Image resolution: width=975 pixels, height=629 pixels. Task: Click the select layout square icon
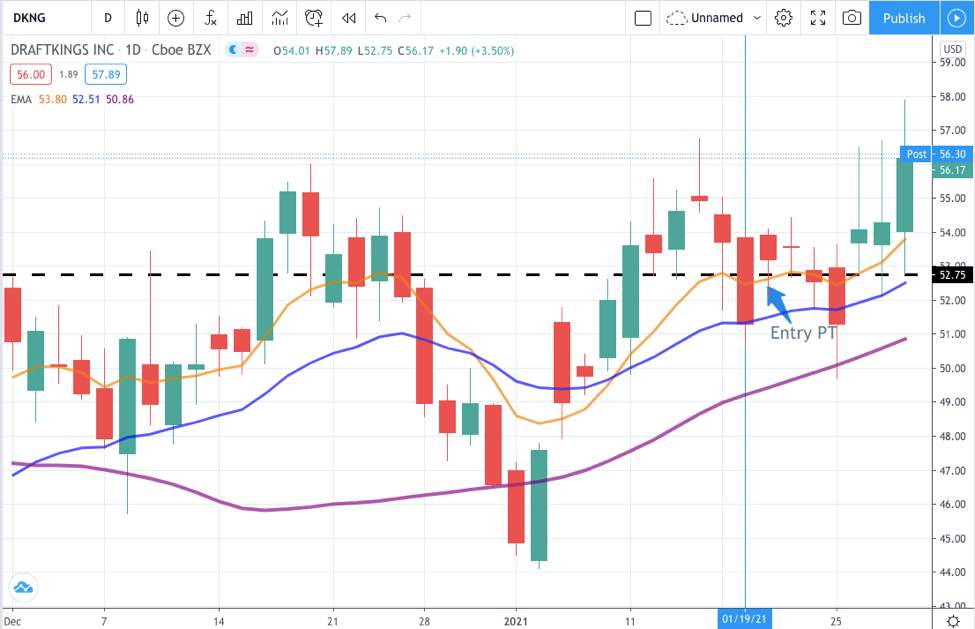643,18
